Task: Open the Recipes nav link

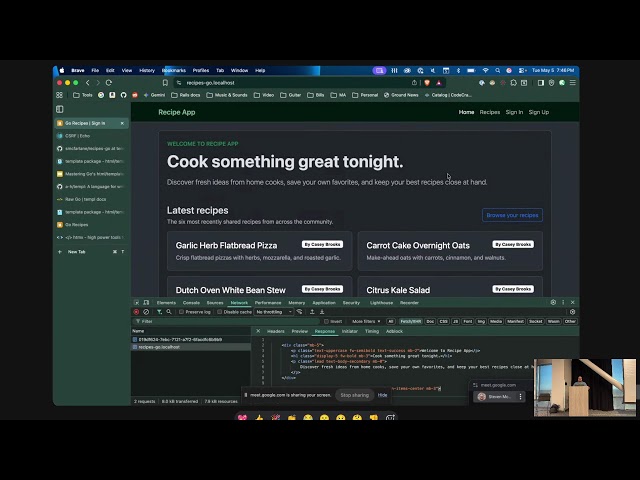Action: point(490,112)
